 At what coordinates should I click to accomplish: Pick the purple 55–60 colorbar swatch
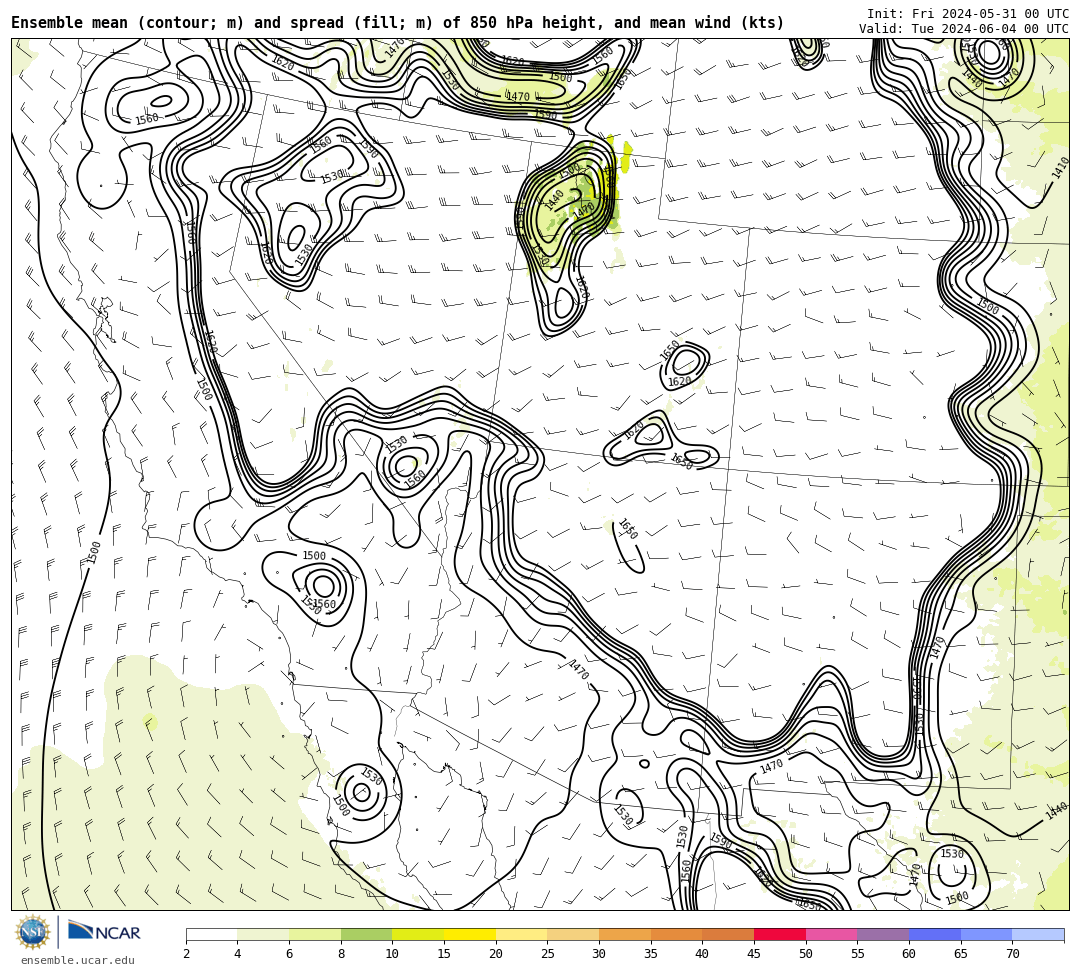coord(883,934)
